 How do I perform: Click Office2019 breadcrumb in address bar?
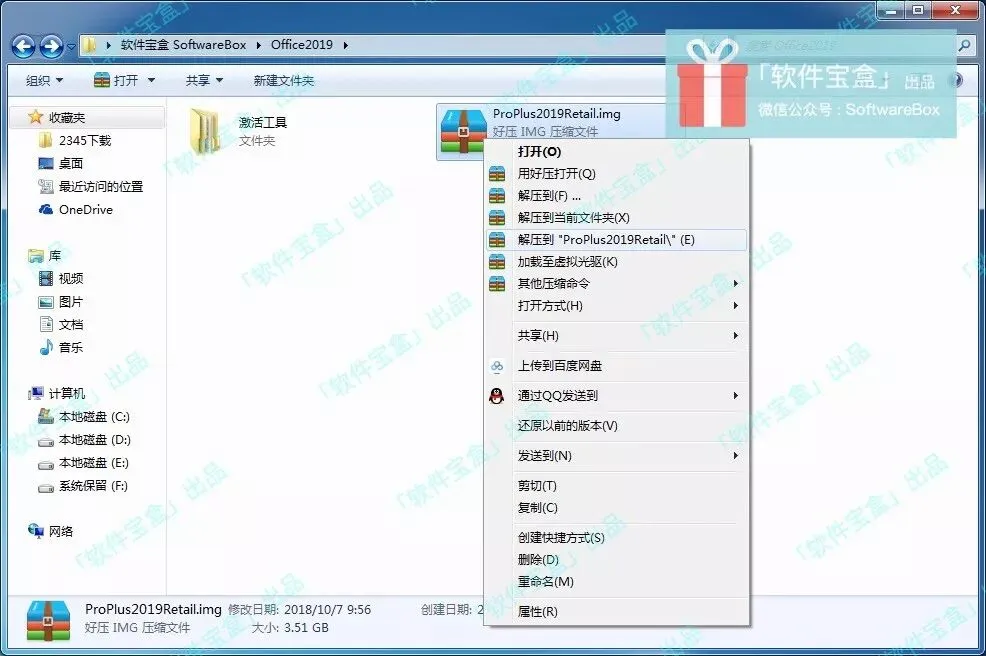[x=302, y=45]
